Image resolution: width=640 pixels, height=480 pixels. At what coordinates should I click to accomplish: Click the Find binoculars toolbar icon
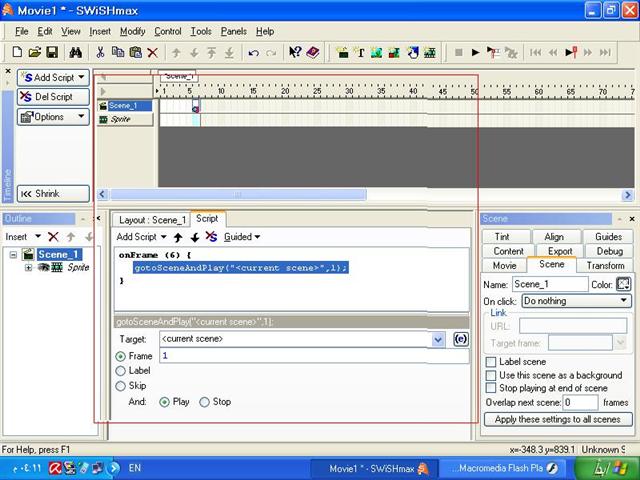coord(74,52)
